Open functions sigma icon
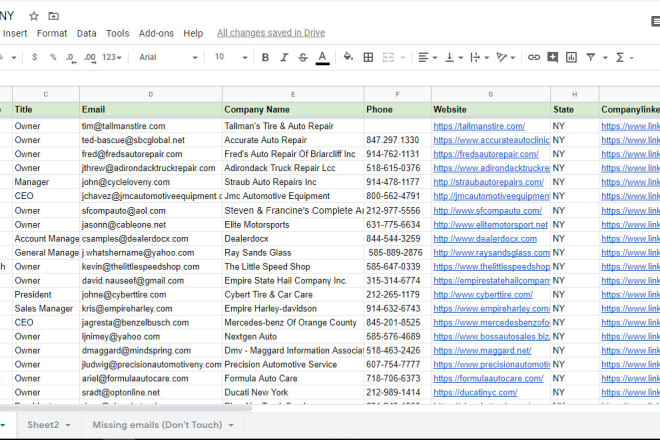 coord(620,57)
